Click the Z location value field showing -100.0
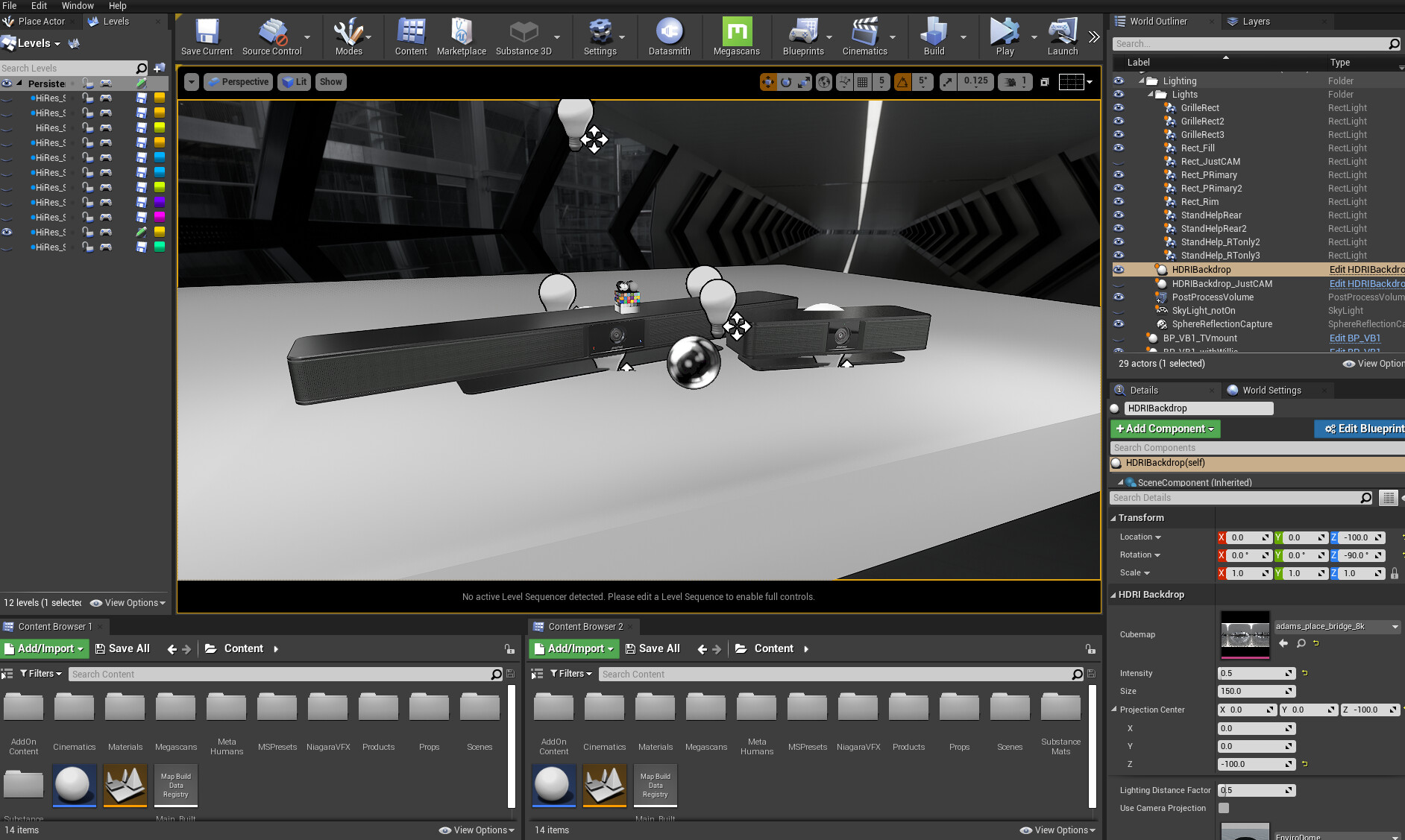This screenshot has width=1405, height=840. [1357, 537]
